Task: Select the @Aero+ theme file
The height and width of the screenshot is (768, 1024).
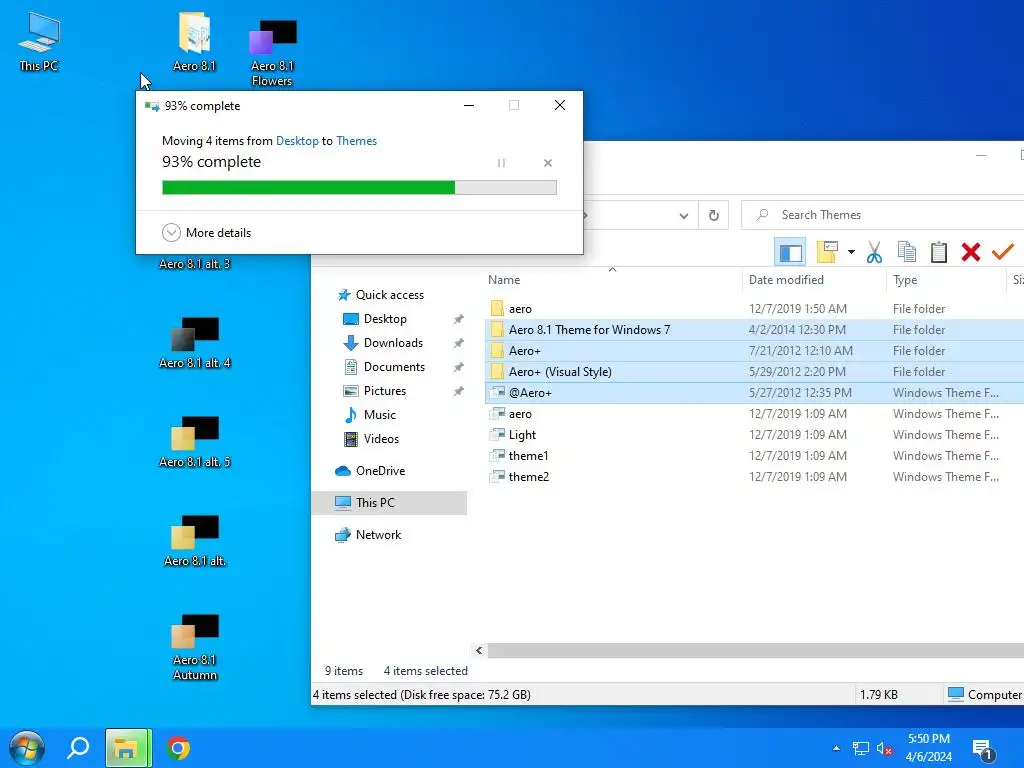Action: (x=754, y=392)
